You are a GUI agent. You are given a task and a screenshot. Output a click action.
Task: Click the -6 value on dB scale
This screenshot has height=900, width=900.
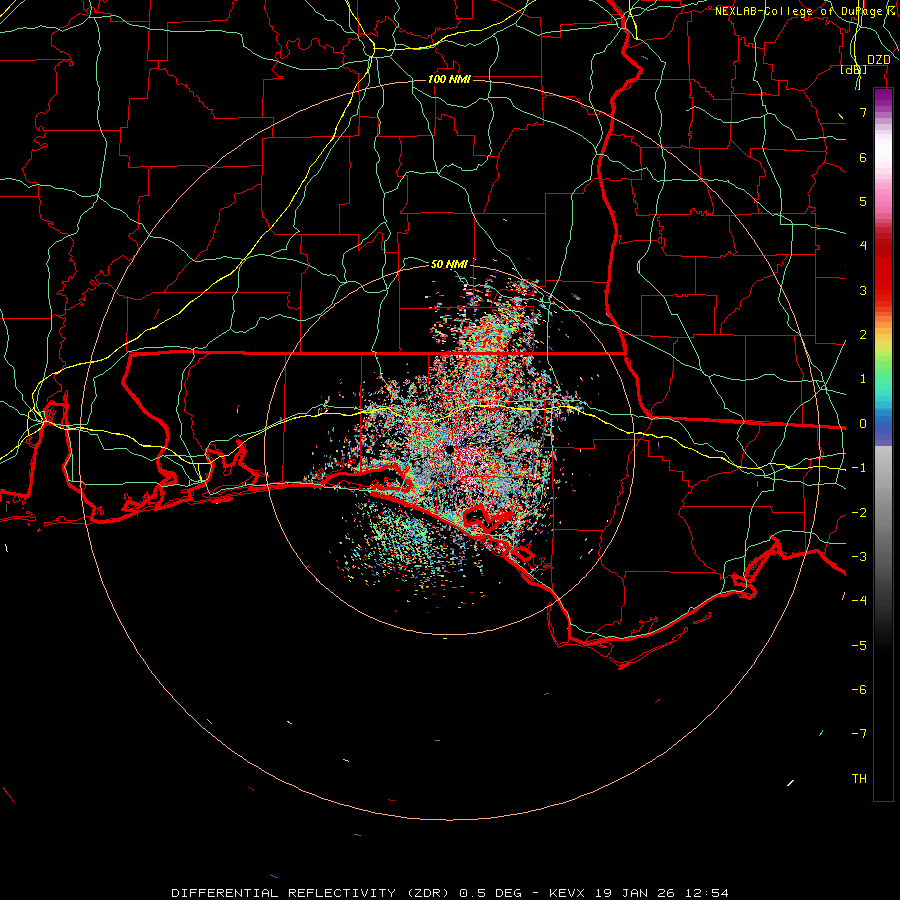click(x=859, y=690)
